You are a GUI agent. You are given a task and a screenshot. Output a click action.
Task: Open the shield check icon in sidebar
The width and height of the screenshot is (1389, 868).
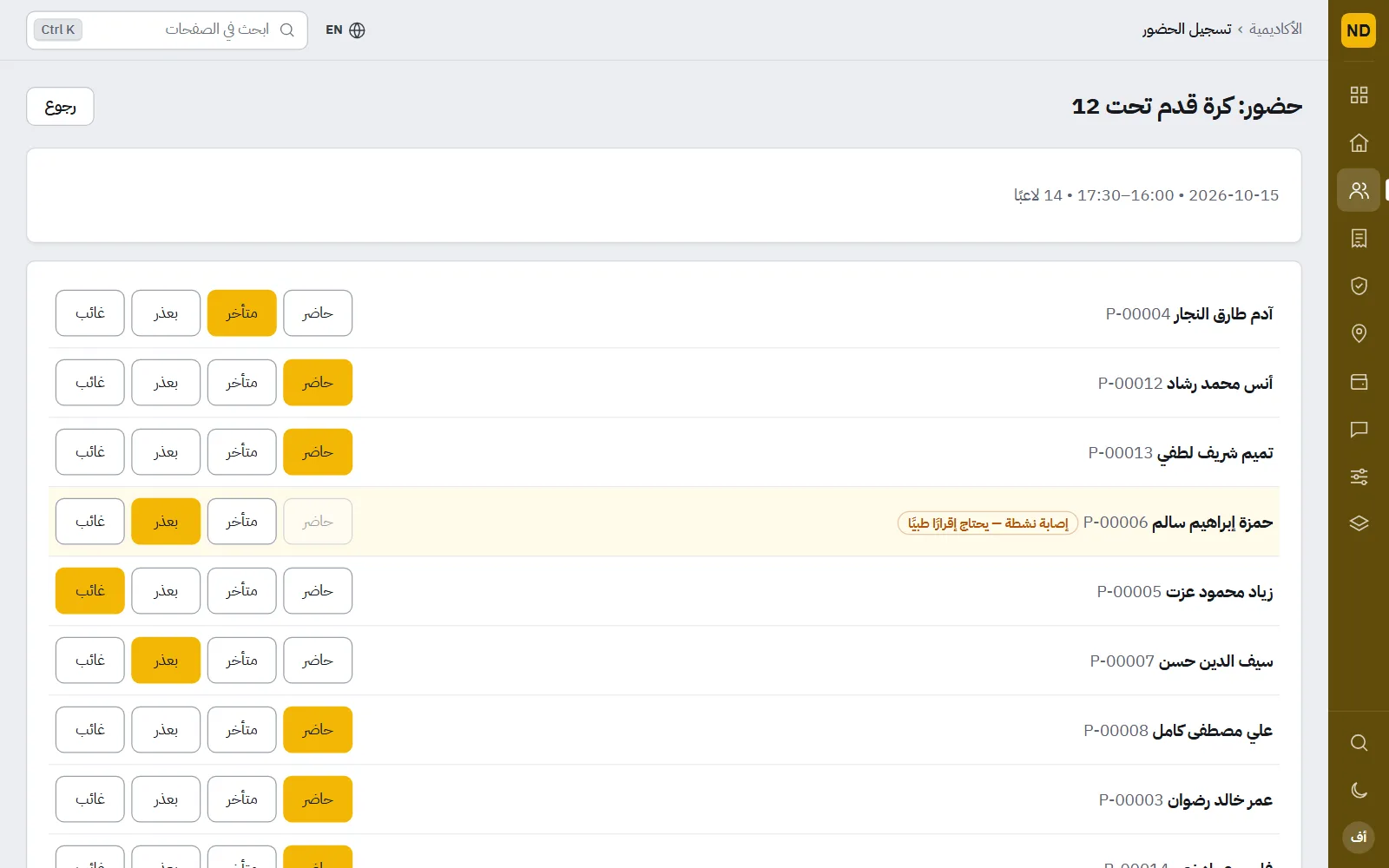[1359, 286]
